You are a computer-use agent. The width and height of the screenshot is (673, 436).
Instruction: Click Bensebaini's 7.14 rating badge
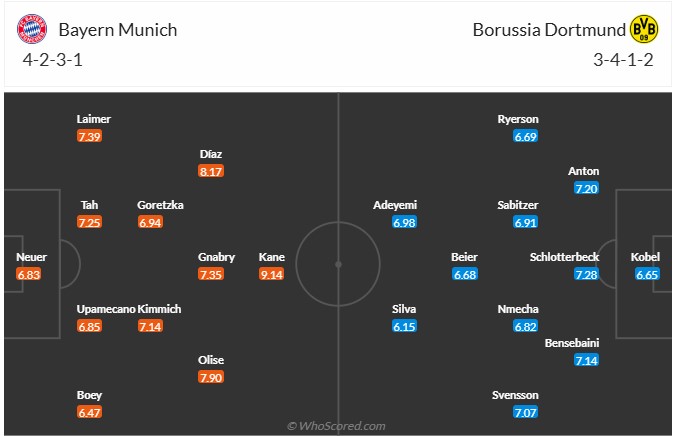pos(587,360)
